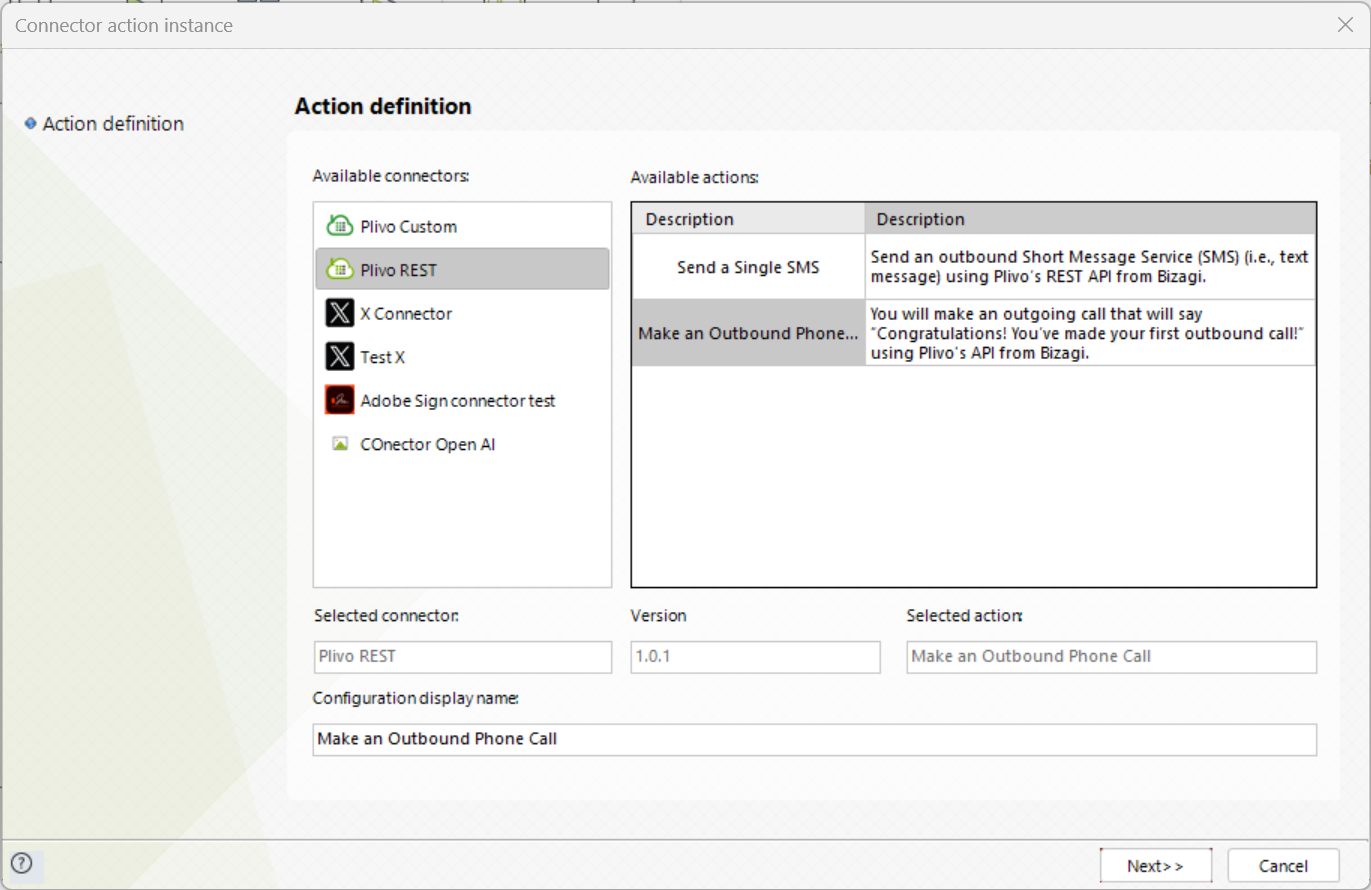
Task: Select Adobe Sign connector test label
Action: [458, 401]
